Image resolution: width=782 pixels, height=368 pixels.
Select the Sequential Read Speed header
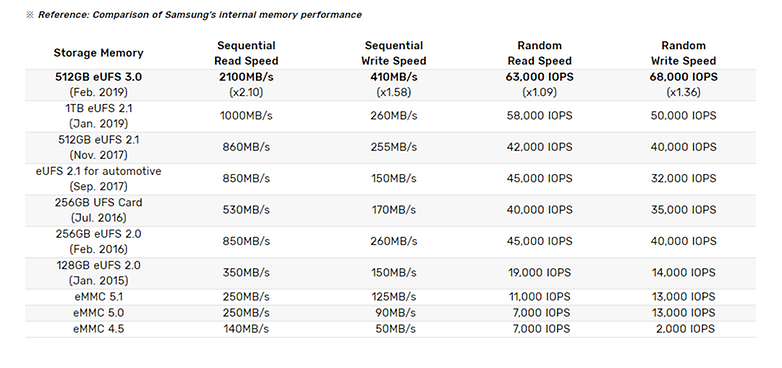pyautogui.click(x=246, y=53)
